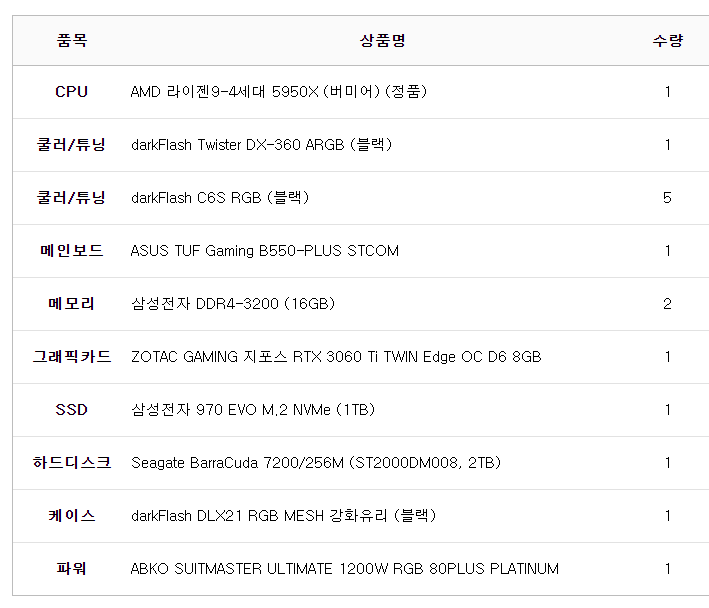Click the 상품명 column header
Screen dimensions: 709x608
382,41
